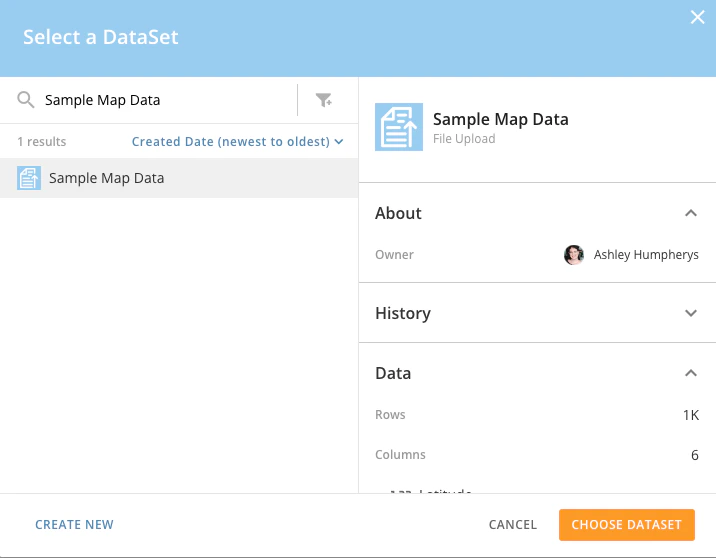Click the Columns label
Screen dimensions: 716x558
point(400,455)
